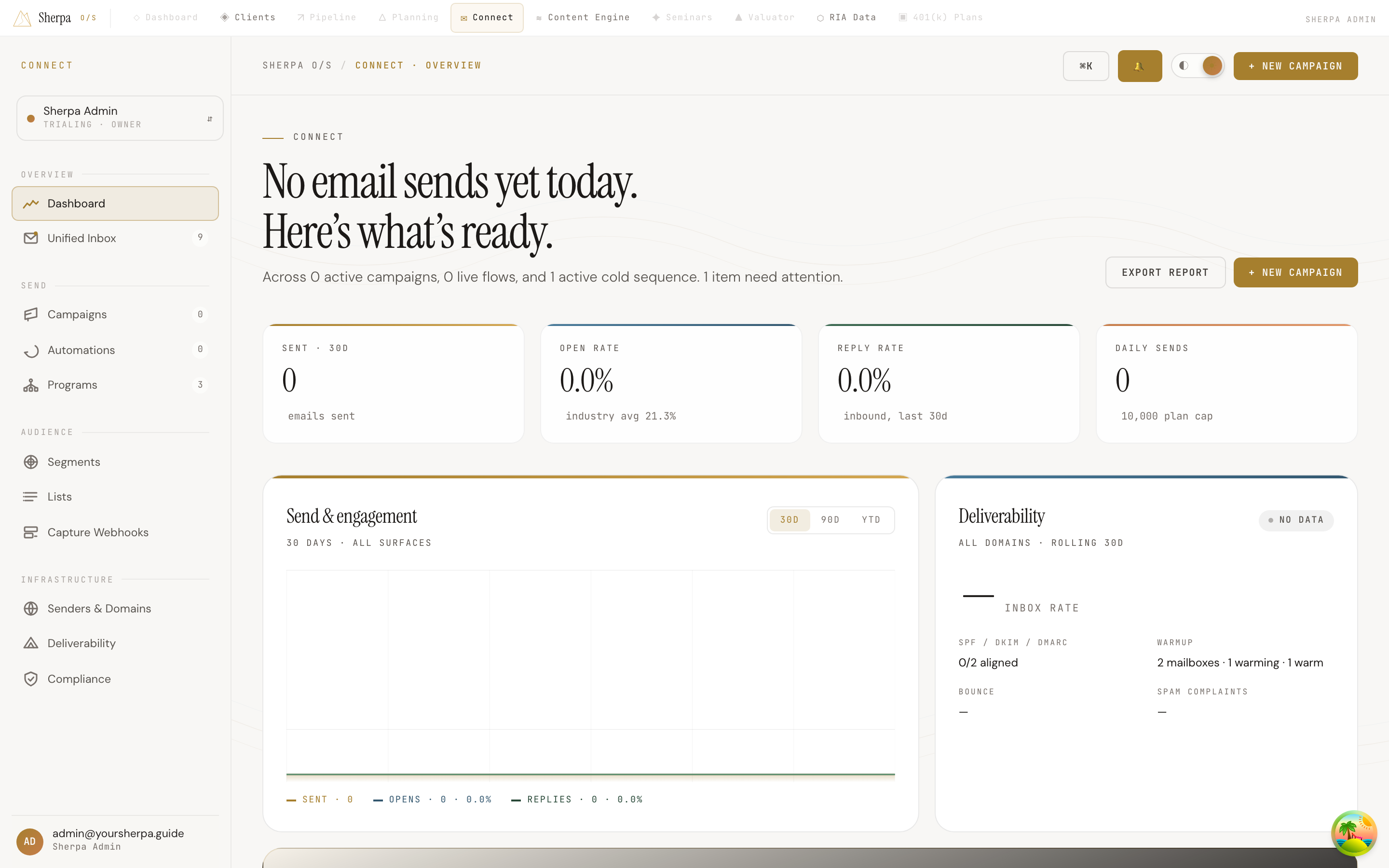Viewport: 1389px width, 868px height.
Task: Click the Open Rate stat card
Action: 671,383
